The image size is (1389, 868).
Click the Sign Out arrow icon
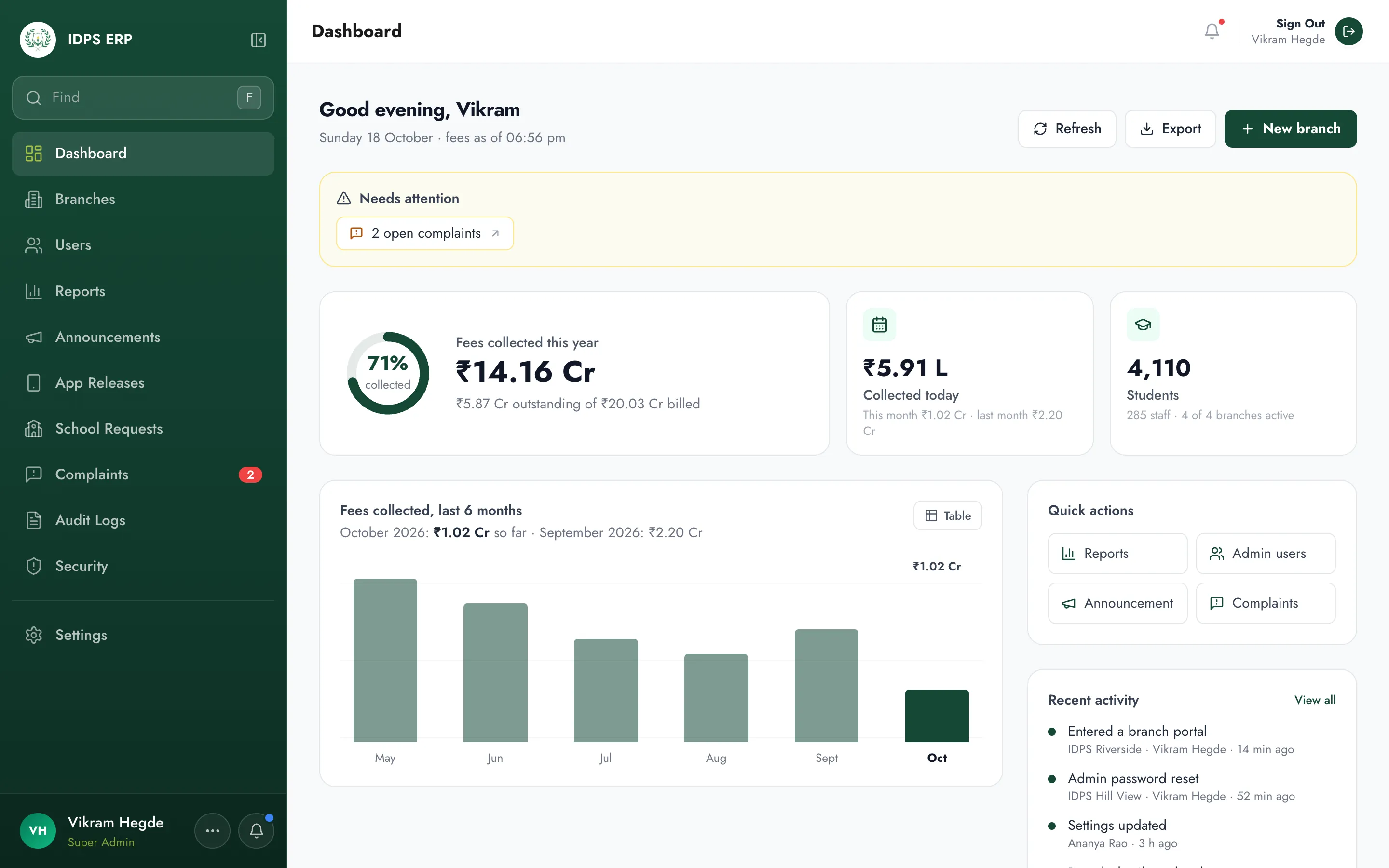[1348, 31]
